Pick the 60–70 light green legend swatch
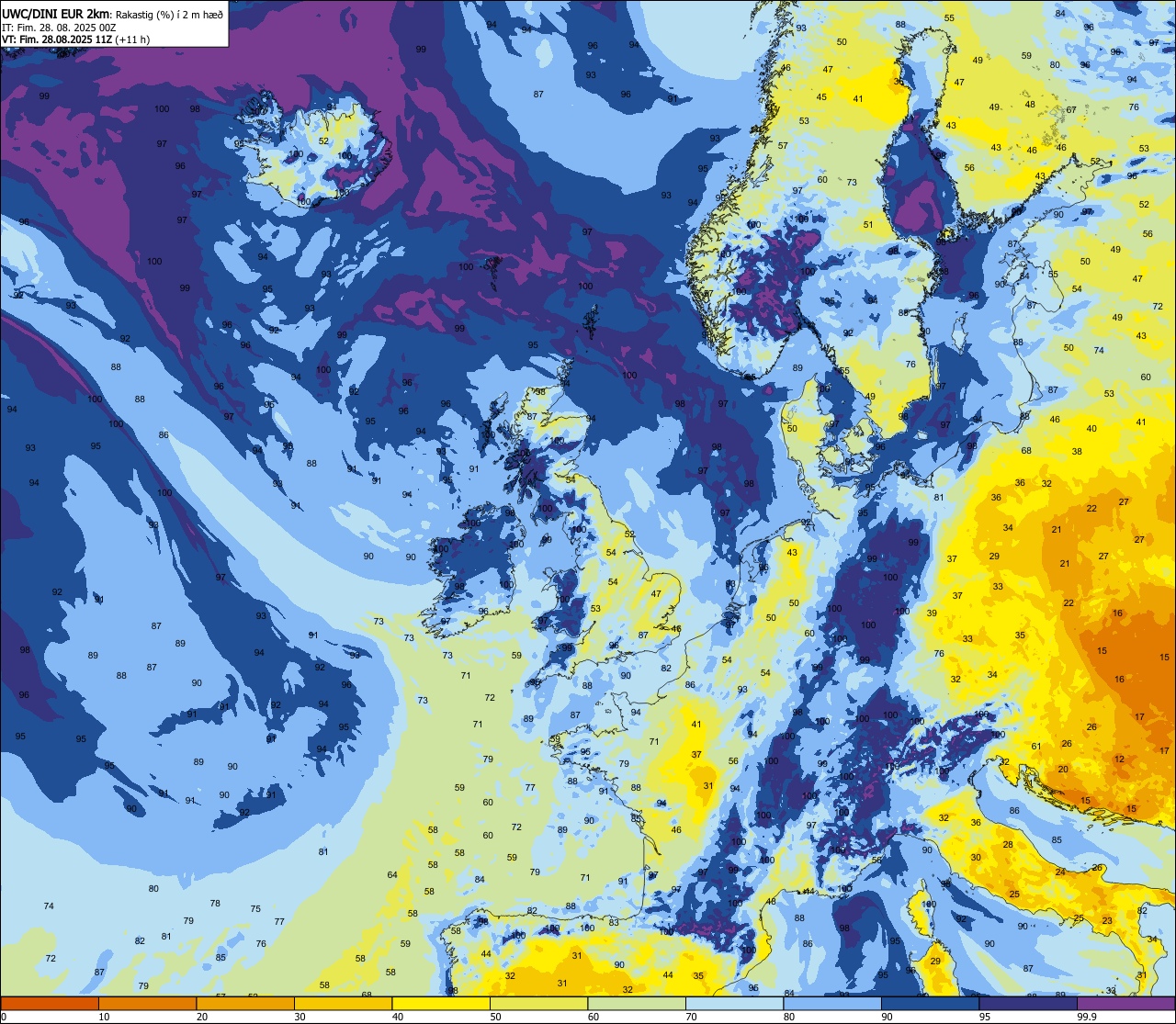Screen dimensions: 1176x1024 coord(637,1003)
